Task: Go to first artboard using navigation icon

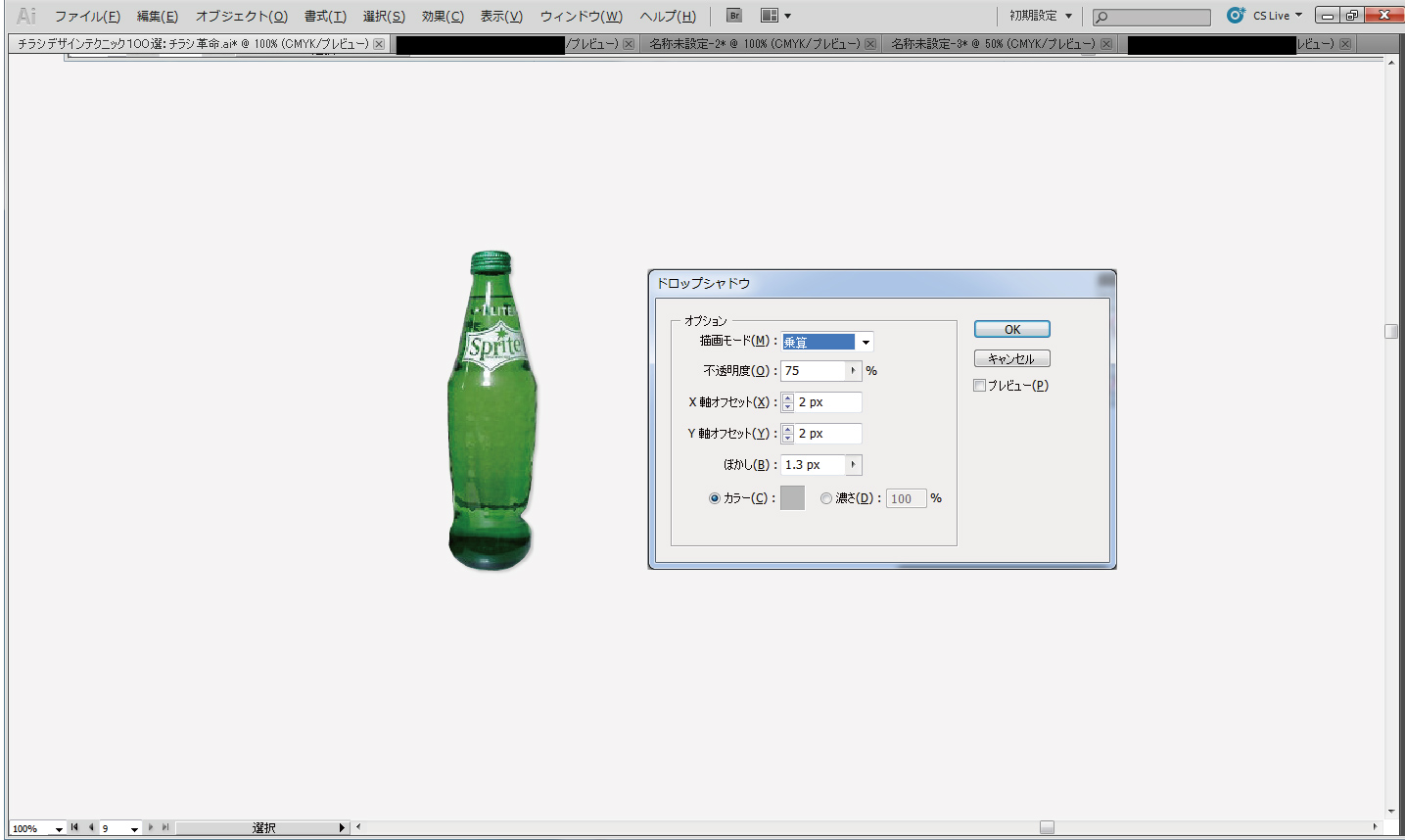Action: click(x=74, y=827)
